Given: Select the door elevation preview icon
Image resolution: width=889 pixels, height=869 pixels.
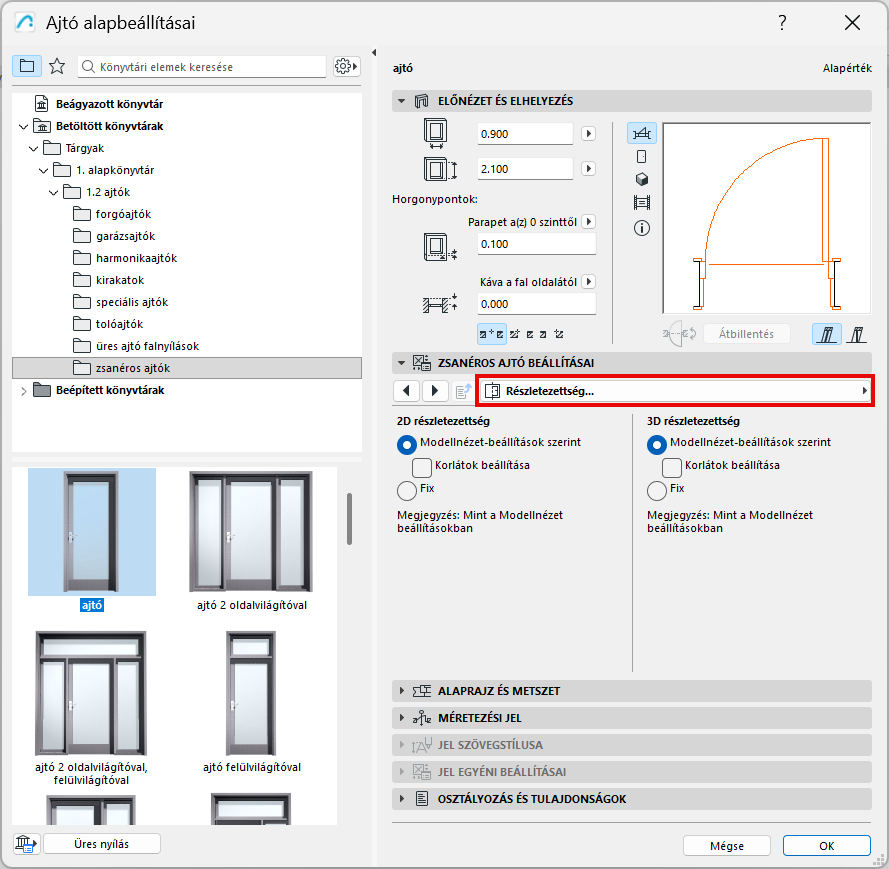Looking at the screenshot, I should (x=642, y=156).
